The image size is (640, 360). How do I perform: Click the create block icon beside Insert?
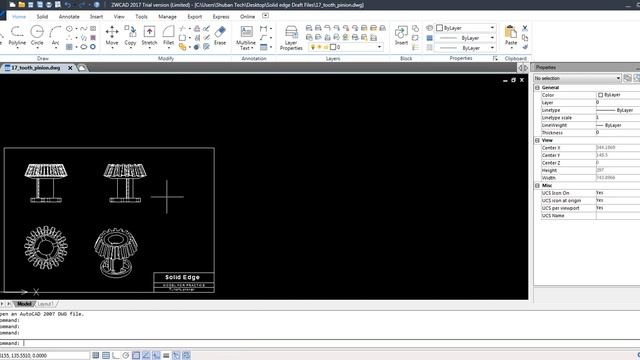[x=416, y=29]
